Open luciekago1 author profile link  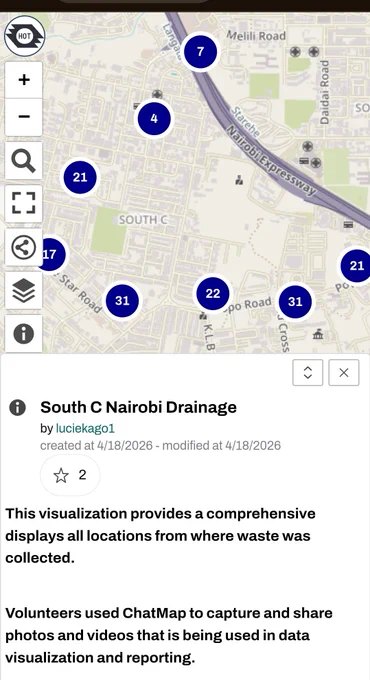click(x=85, y=428)
